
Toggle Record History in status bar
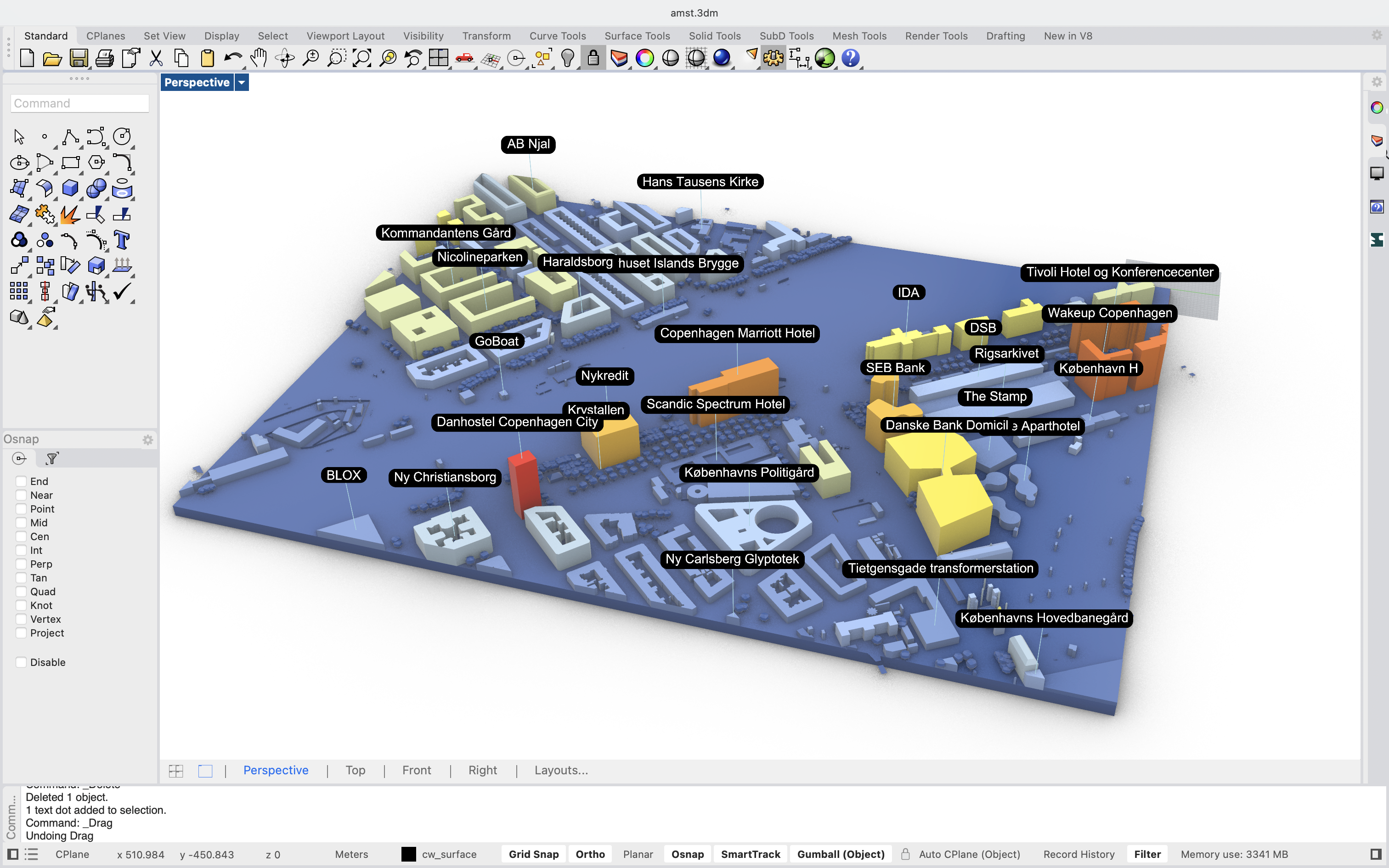coord(1078,854)
